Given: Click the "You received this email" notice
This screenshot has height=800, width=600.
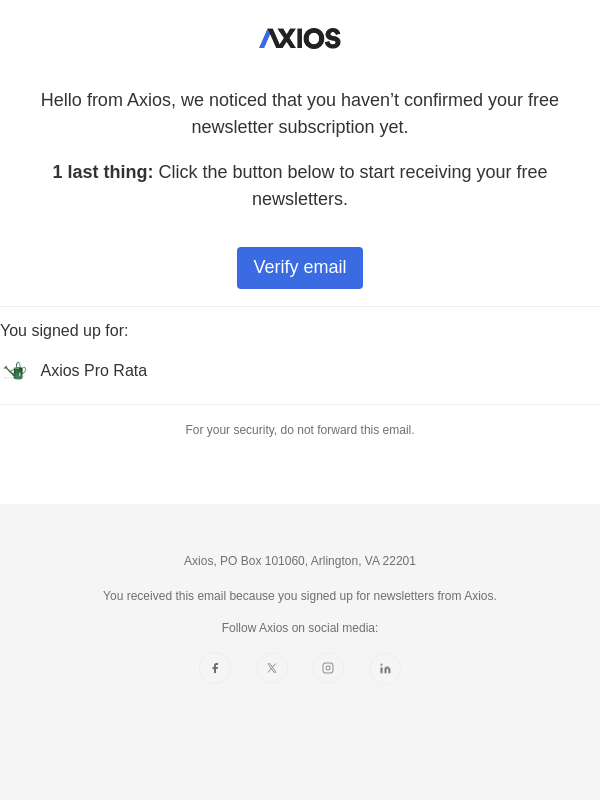Looking at the screenshot, I should 300,596.
